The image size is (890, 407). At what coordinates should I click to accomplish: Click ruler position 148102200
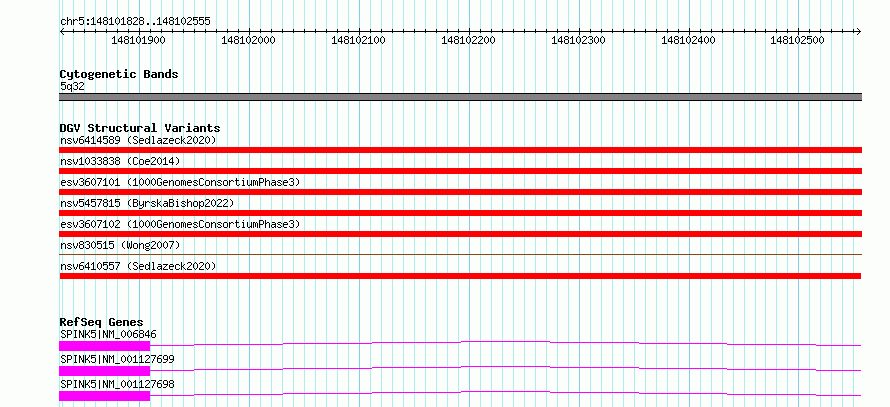[x=468, y=40]
